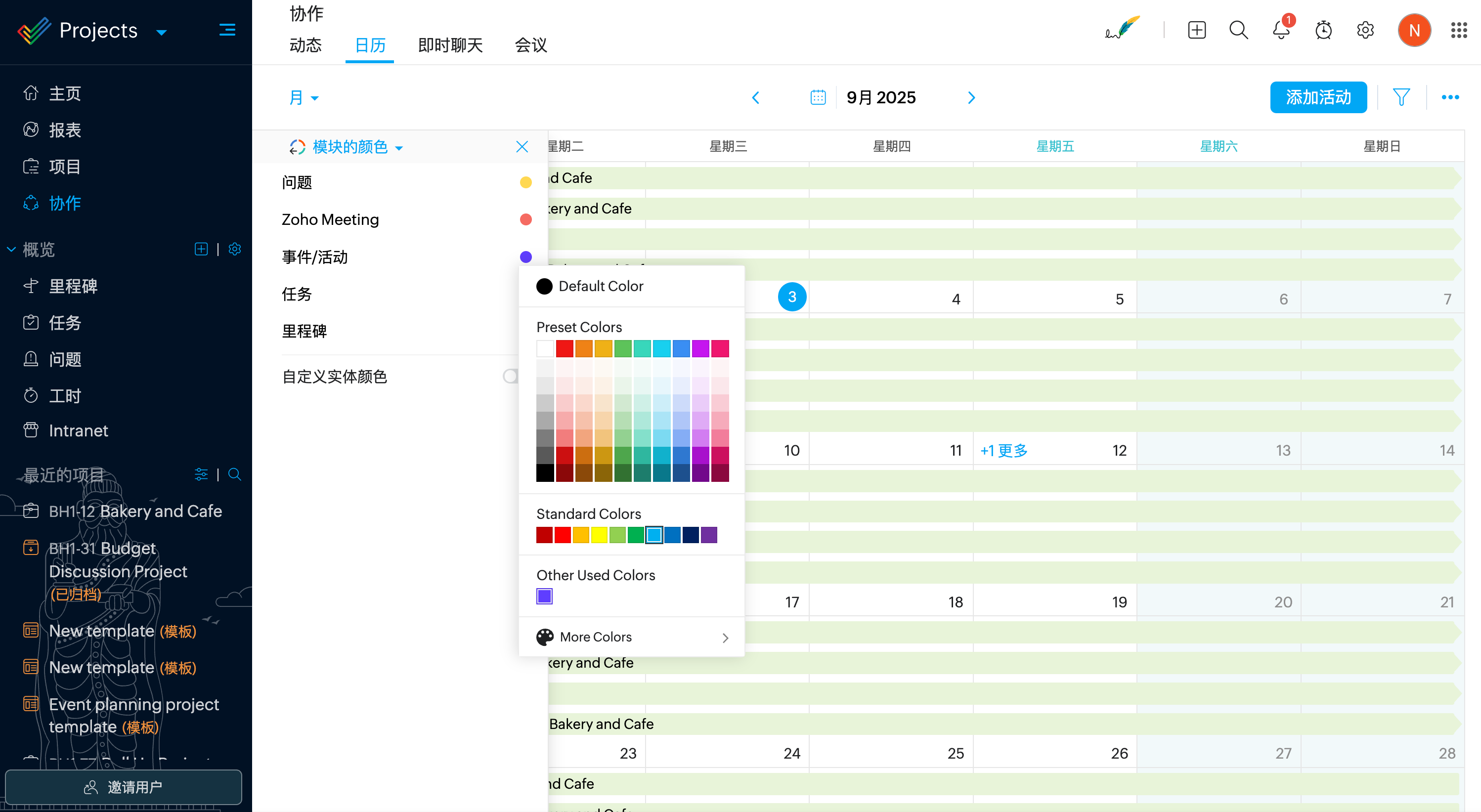
Task: Collapse the sidebar with hamburger icon
Action: click(x=227, y=30)
